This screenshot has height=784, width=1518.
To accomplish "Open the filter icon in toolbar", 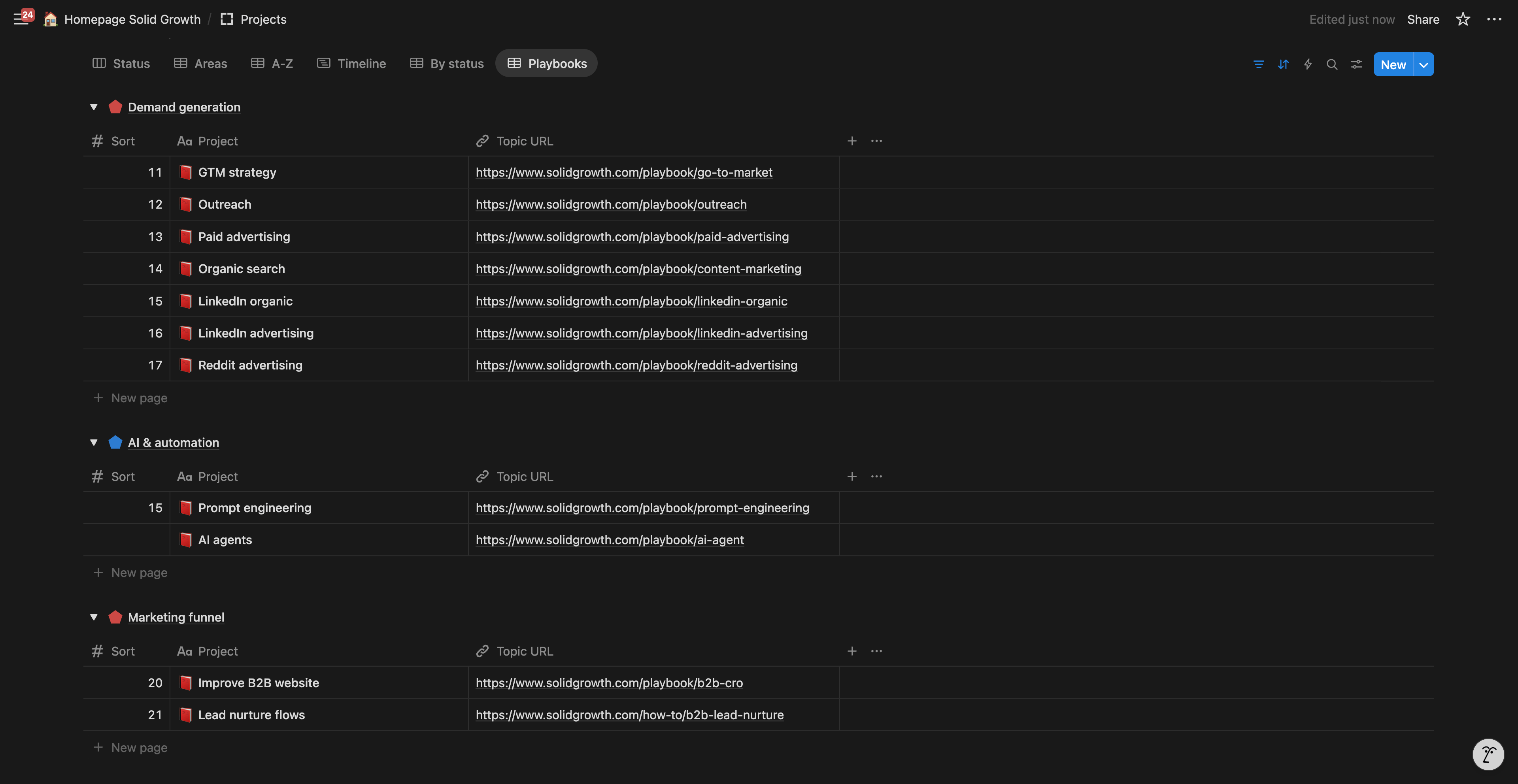I will pos(1258,64).
